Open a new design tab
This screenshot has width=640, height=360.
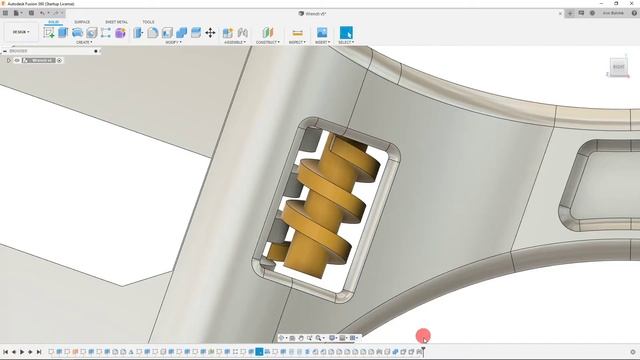(x=570, y=13)
